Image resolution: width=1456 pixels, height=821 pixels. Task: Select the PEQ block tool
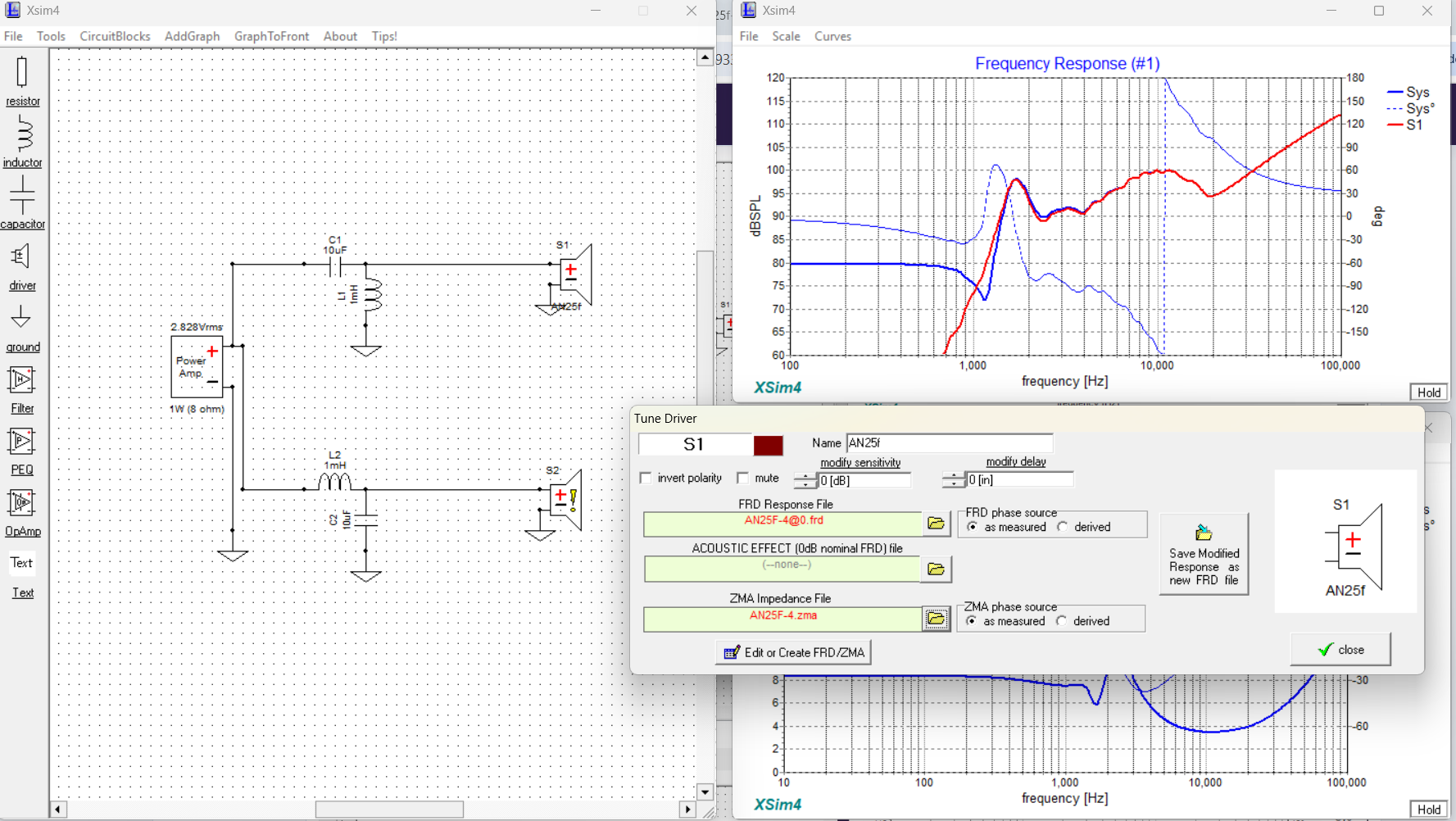[22, 451]
